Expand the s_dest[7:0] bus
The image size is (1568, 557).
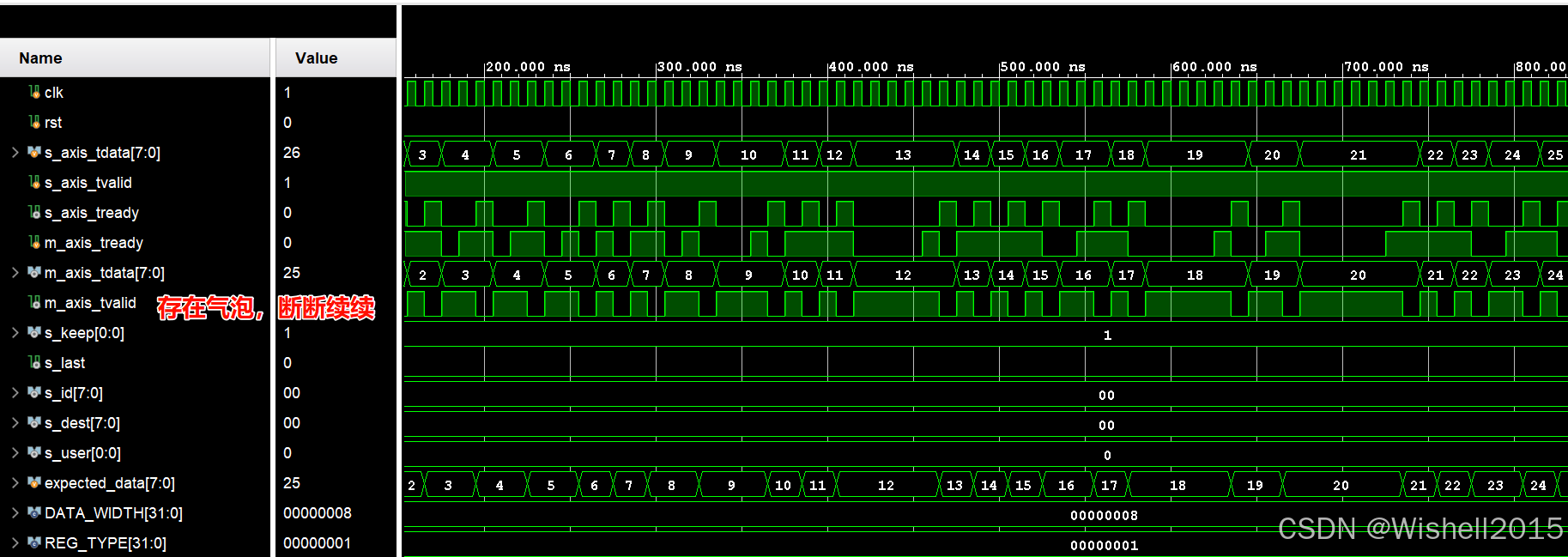(x=15, y=423)
